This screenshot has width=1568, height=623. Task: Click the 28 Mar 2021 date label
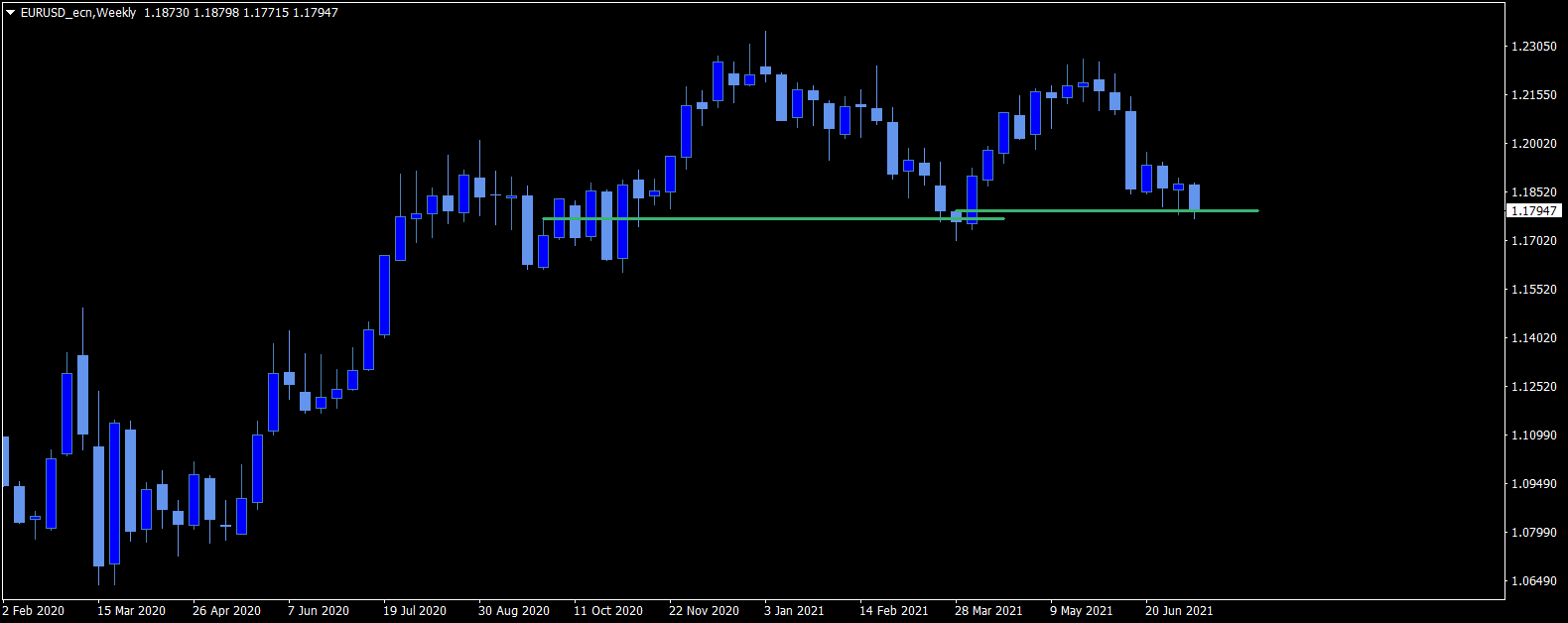click(988, 611)
